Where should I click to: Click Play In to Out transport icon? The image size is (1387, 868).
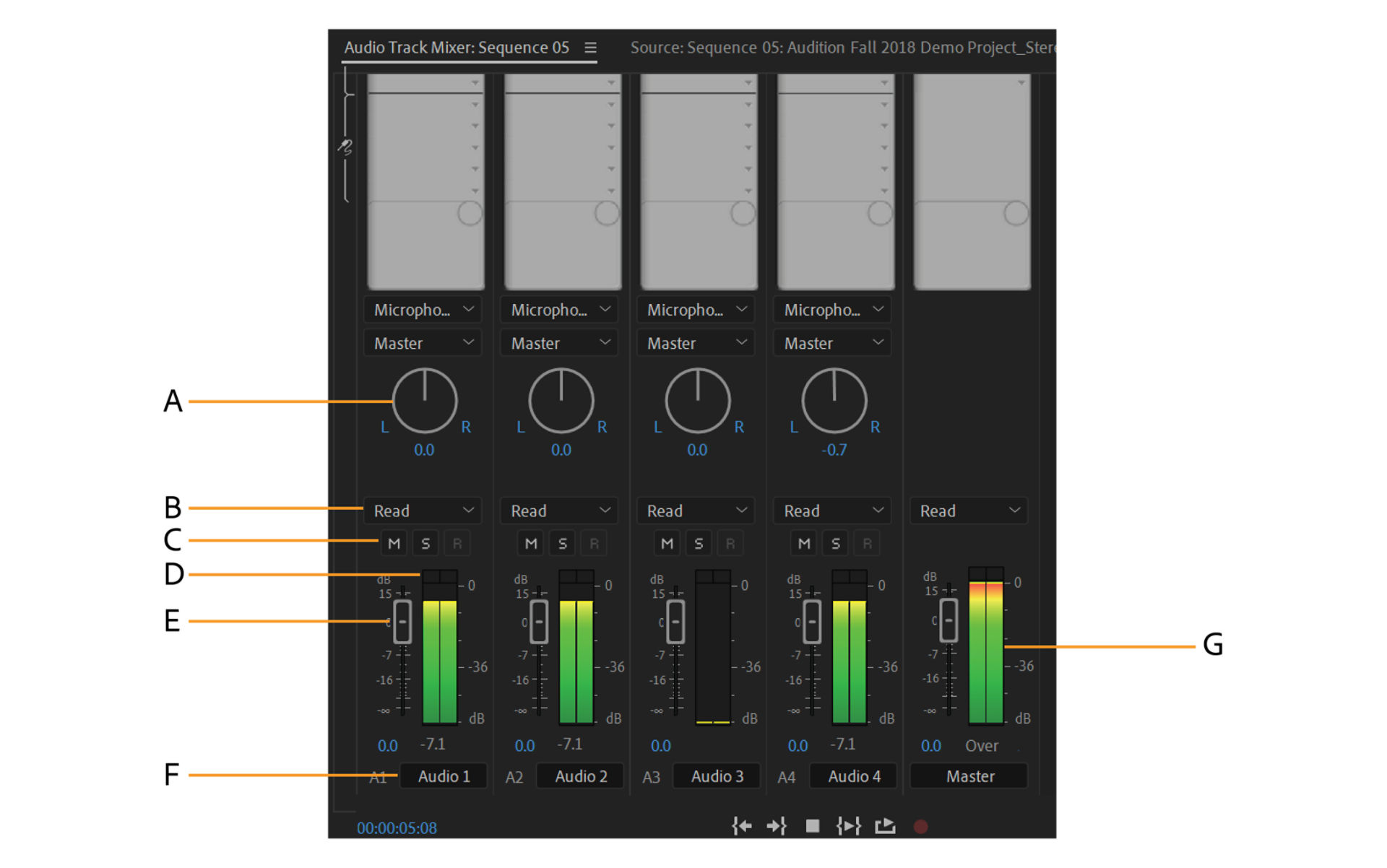click(848, 825)
